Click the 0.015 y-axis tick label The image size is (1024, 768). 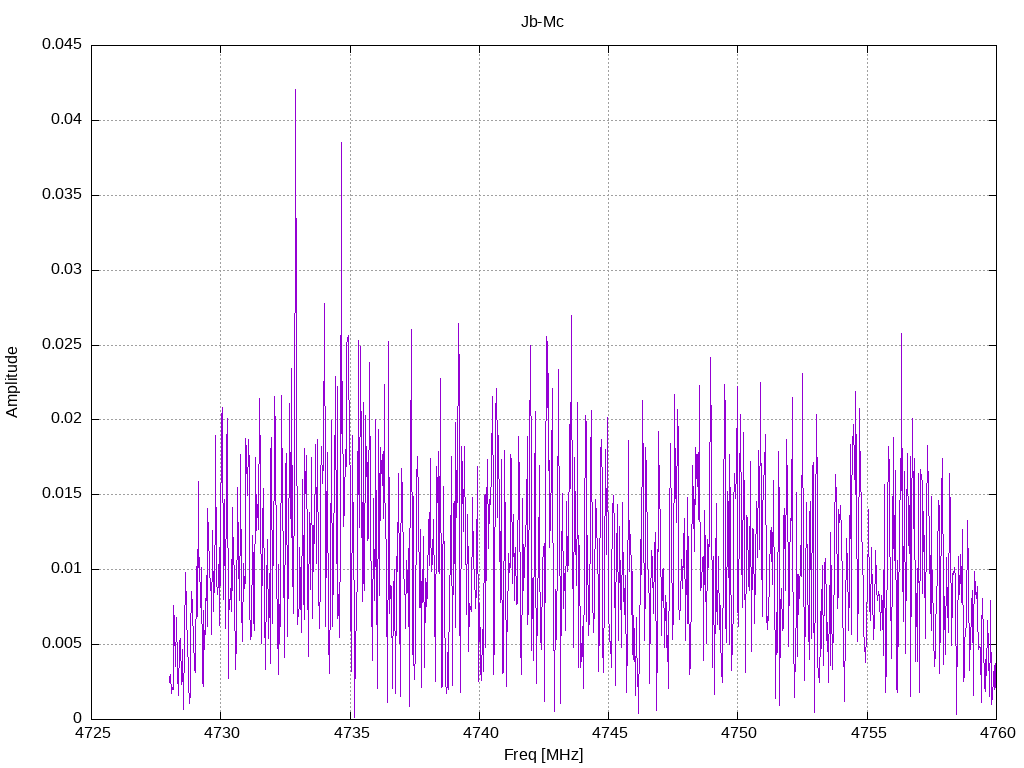tap(62, 494)
